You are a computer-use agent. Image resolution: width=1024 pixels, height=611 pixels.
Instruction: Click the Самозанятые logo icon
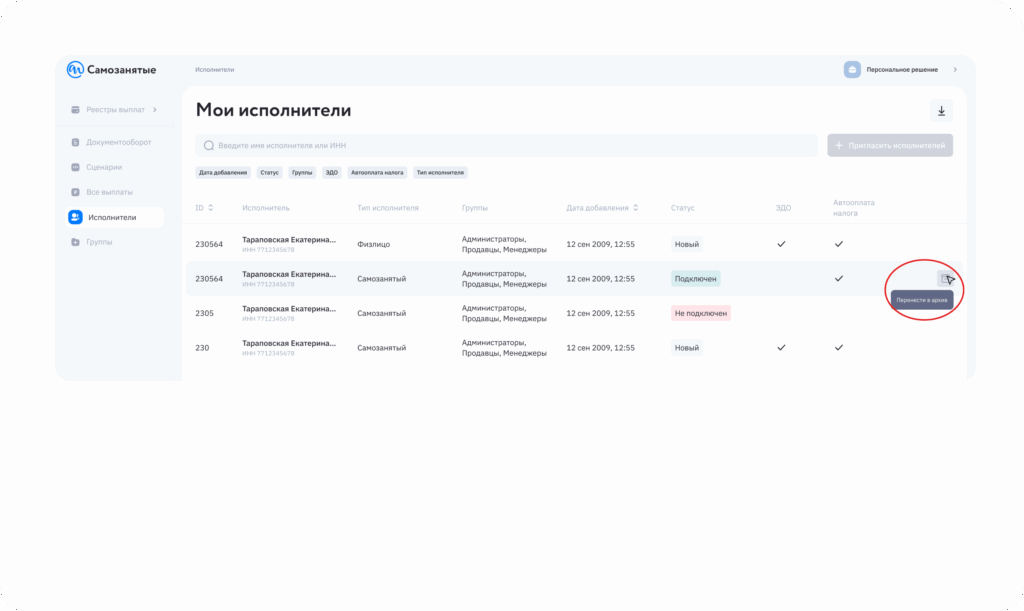pyautogui.click(x=75, y=70)
